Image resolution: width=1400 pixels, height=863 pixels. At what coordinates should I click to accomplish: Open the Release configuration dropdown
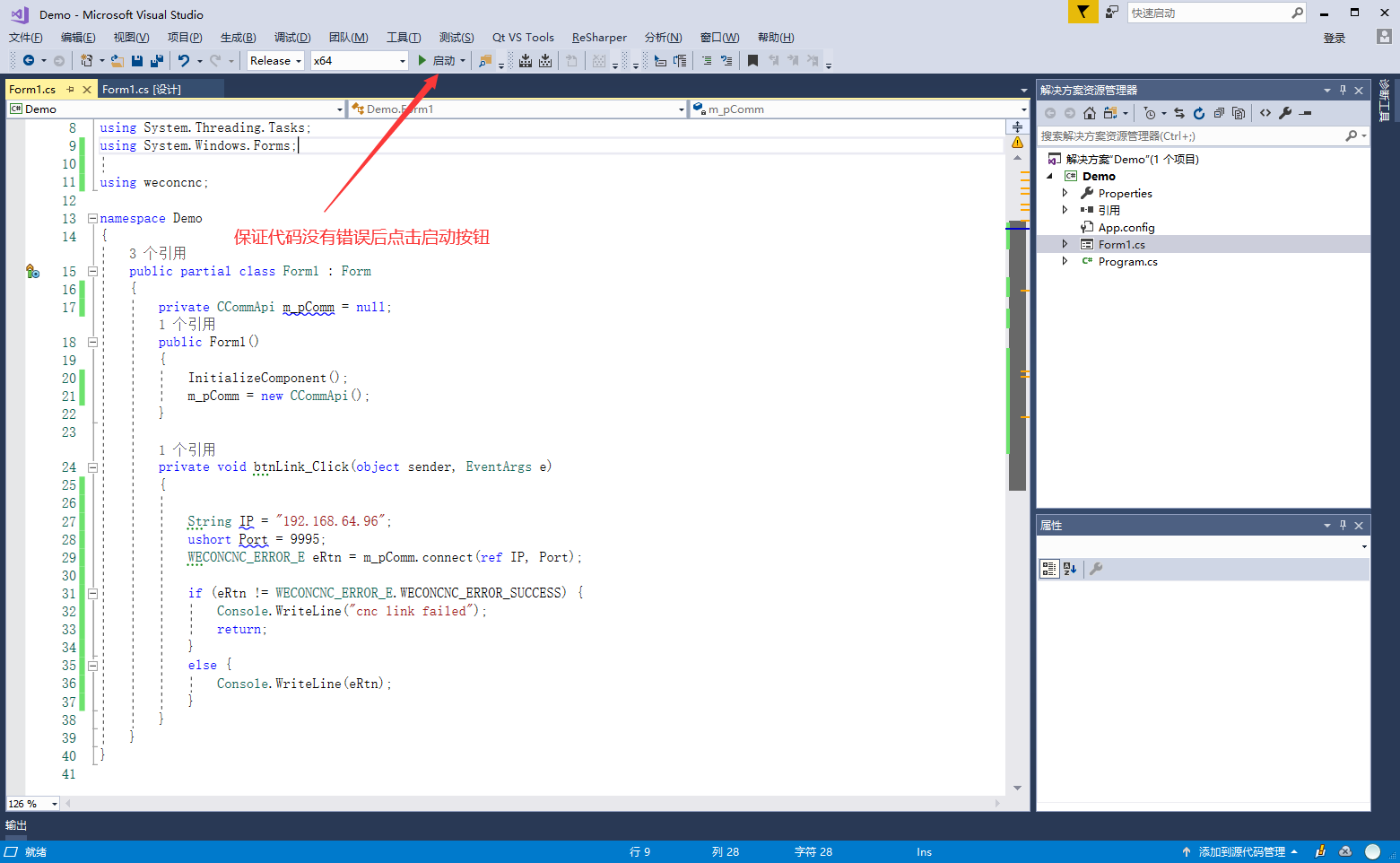[x=275, y=61]
